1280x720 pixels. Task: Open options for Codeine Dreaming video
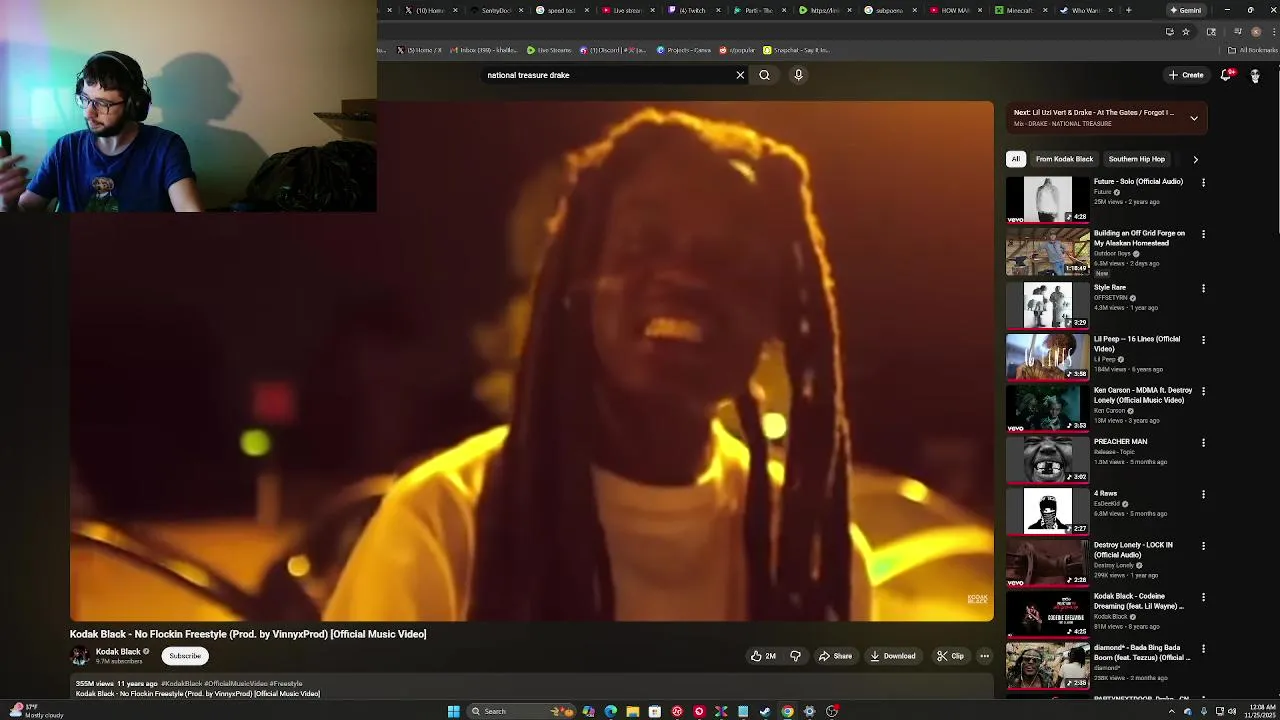click(x=1203, y=598)
